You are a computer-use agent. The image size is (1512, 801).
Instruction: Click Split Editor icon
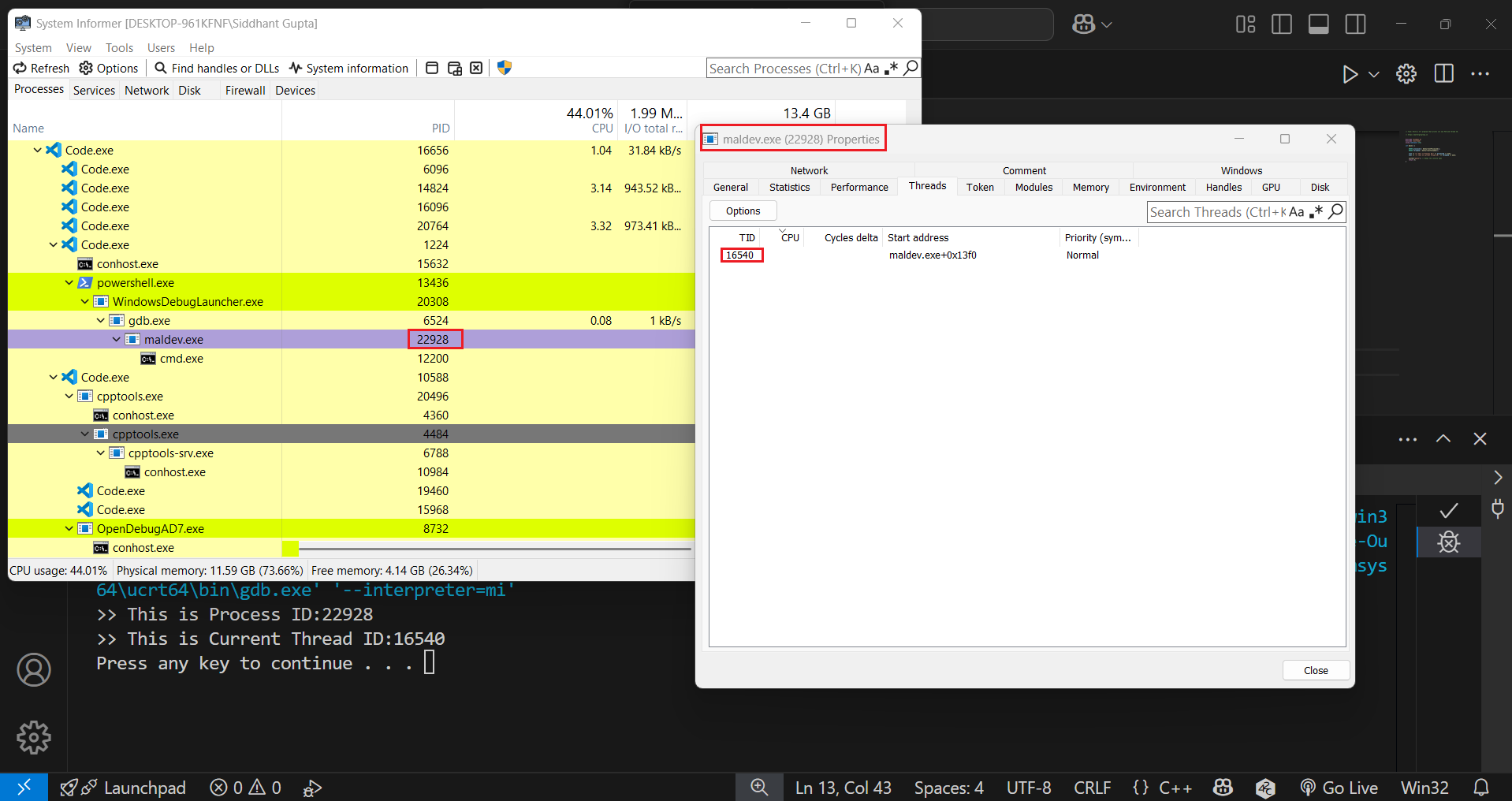1444,74
